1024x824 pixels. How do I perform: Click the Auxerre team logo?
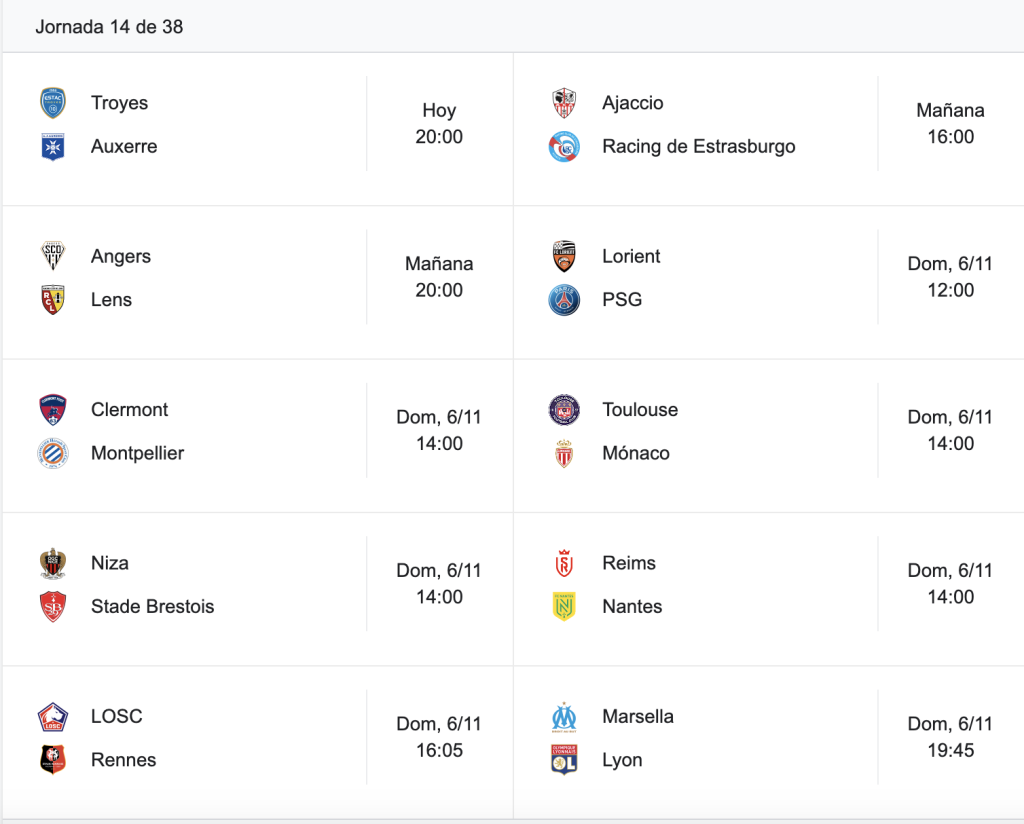click(53, 147)
